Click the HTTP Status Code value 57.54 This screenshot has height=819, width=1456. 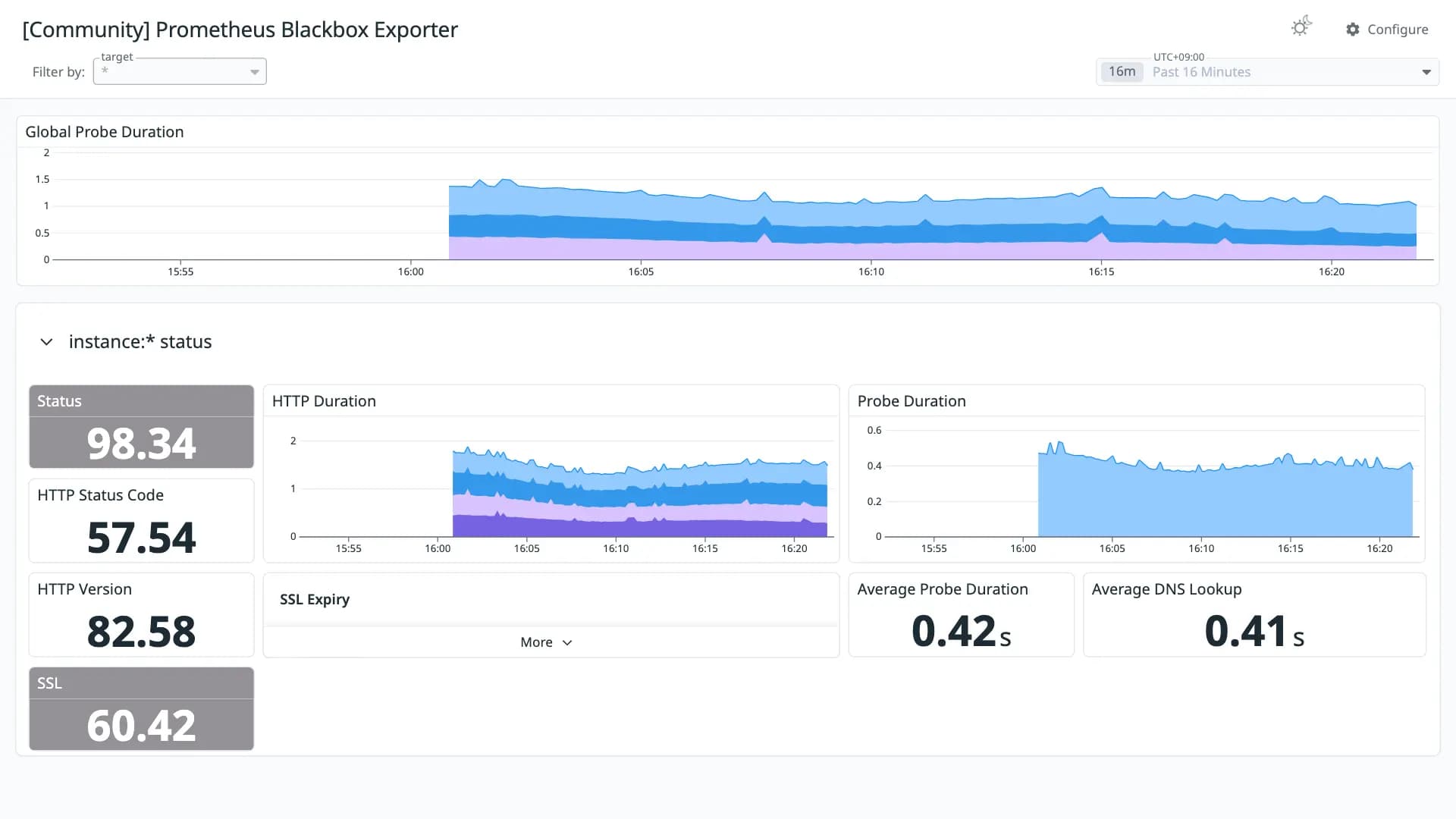(x=141, y=537)
